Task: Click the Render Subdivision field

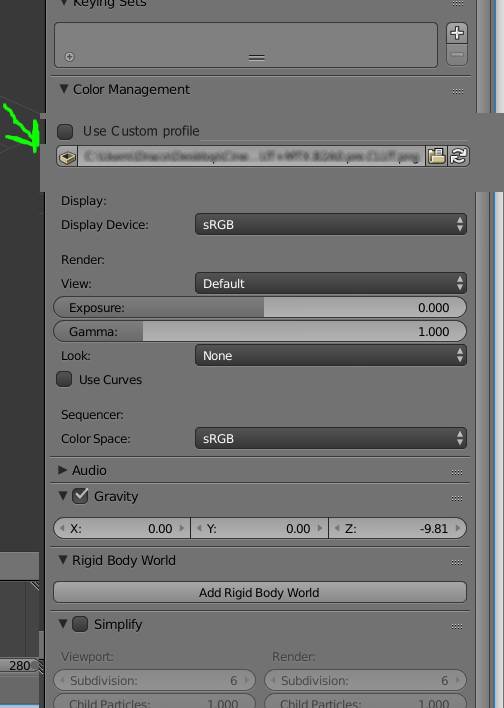Action: (365, 680)
